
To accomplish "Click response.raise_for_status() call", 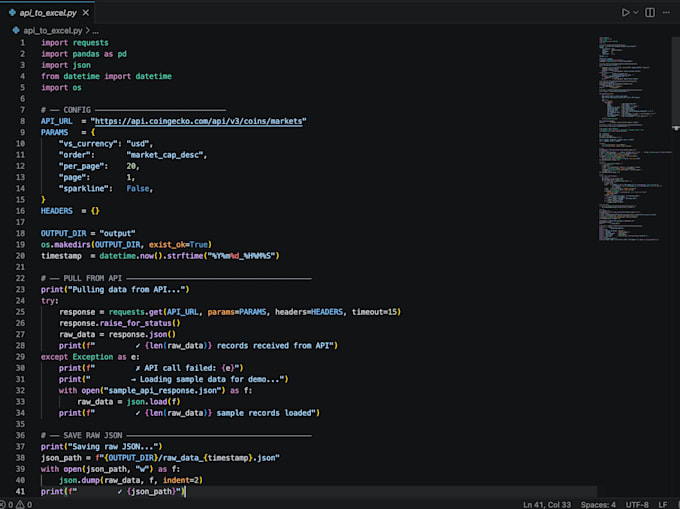I will click(x=120, y=323).
